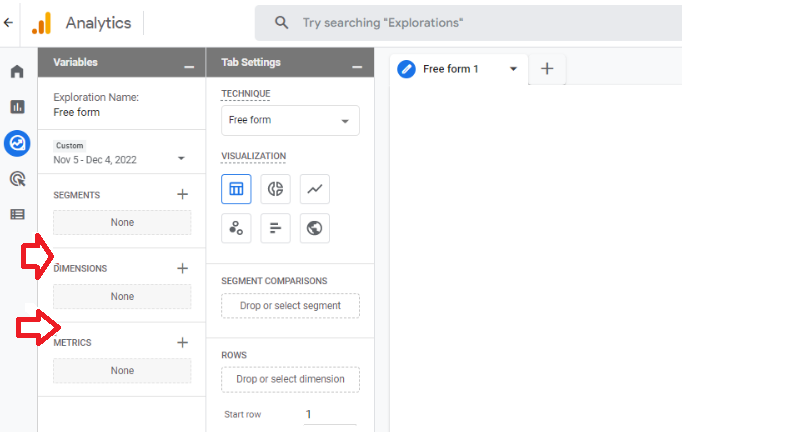Select the scatter plot visualization
The image size is (812, 432).
point(236,228)
